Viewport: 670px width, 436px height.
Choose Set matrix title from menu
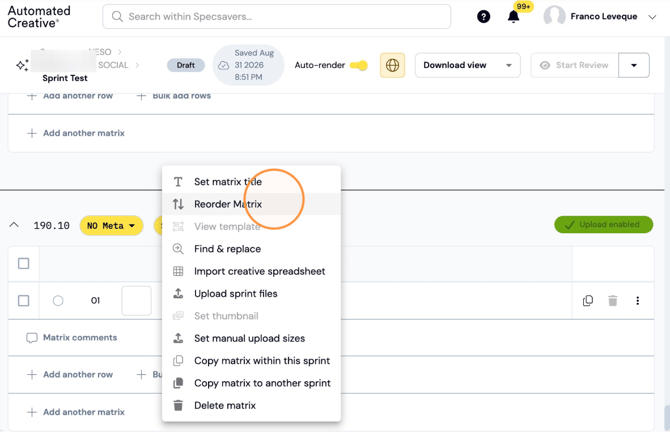(x=251, y=182)
